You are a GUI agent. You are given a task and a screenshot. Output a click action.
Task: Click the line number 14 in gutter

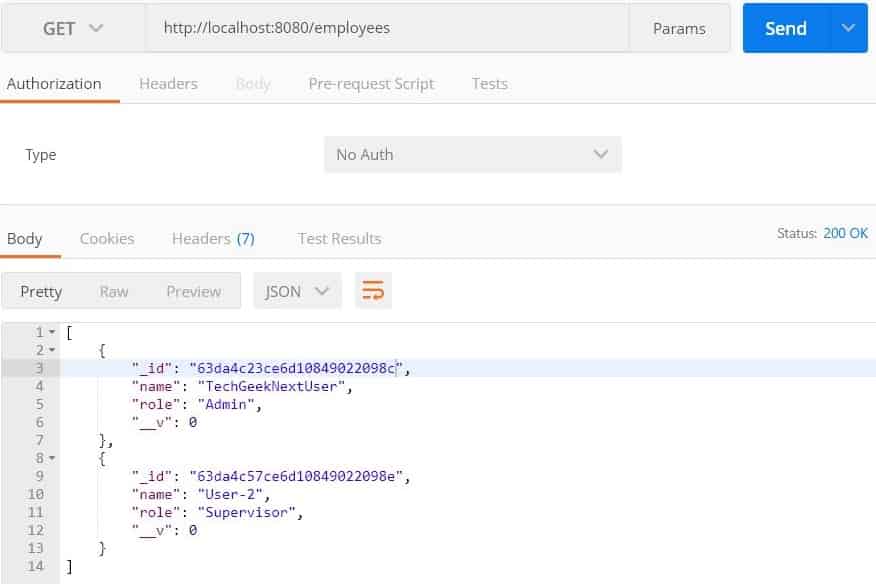(35, 566)
